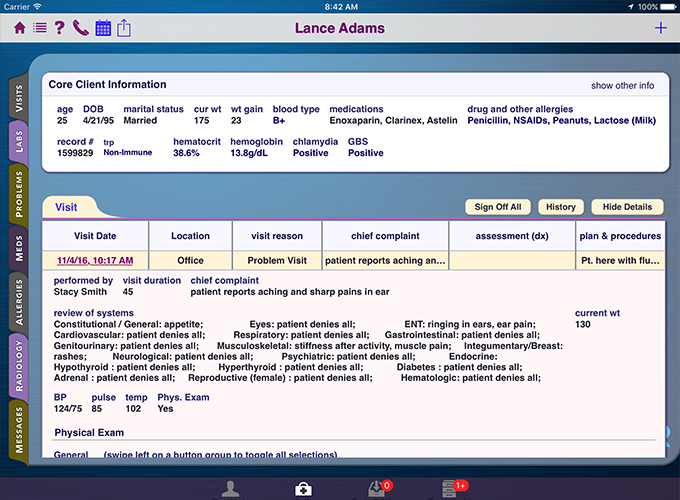Open the calendar icon
The width and height of the screenshot is (680, 500).
pos(103,28)
